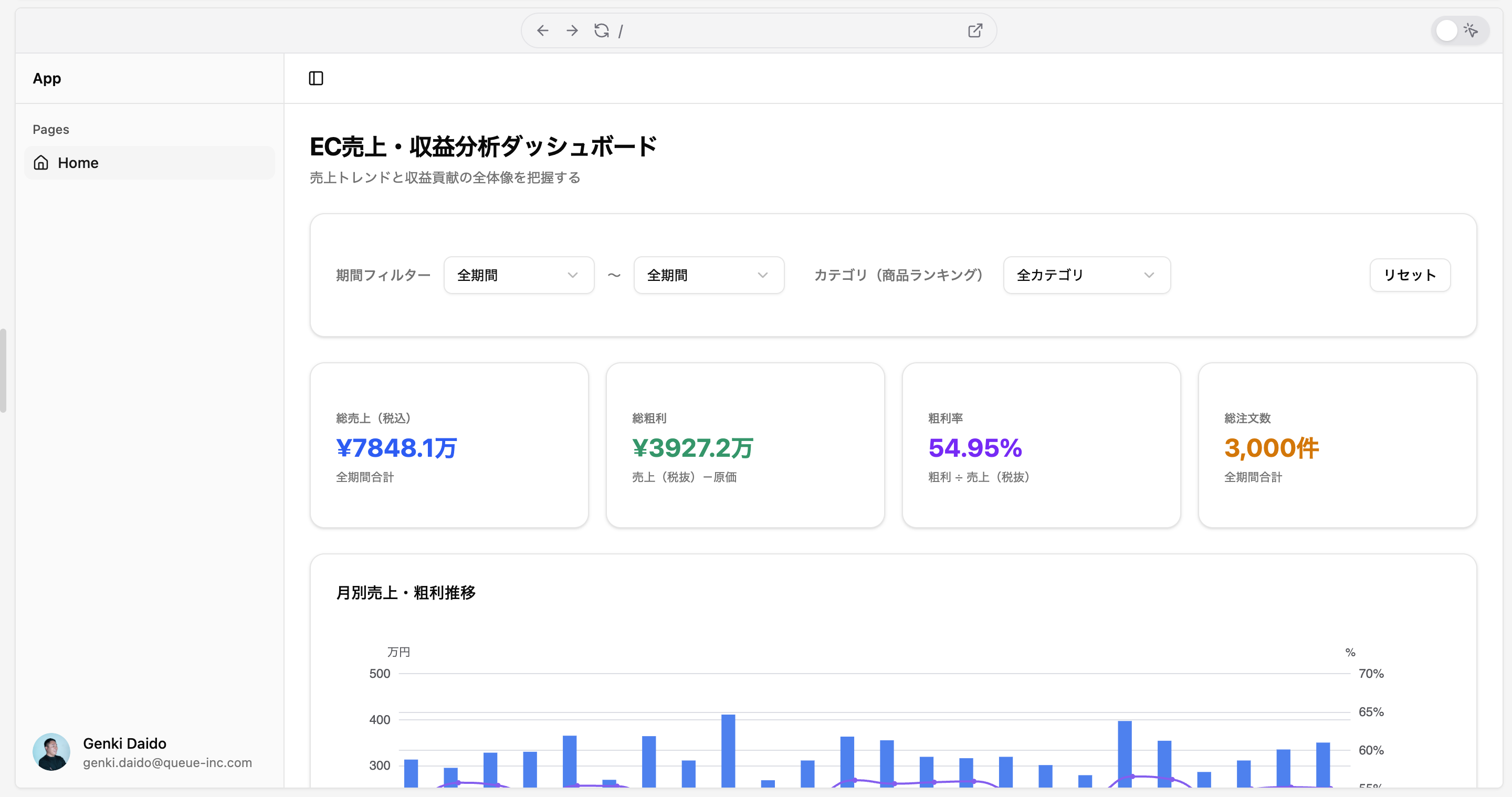1512x797 pixels.
Task: Toggle the top-right selection mode switch
Action: (1447, 30)
